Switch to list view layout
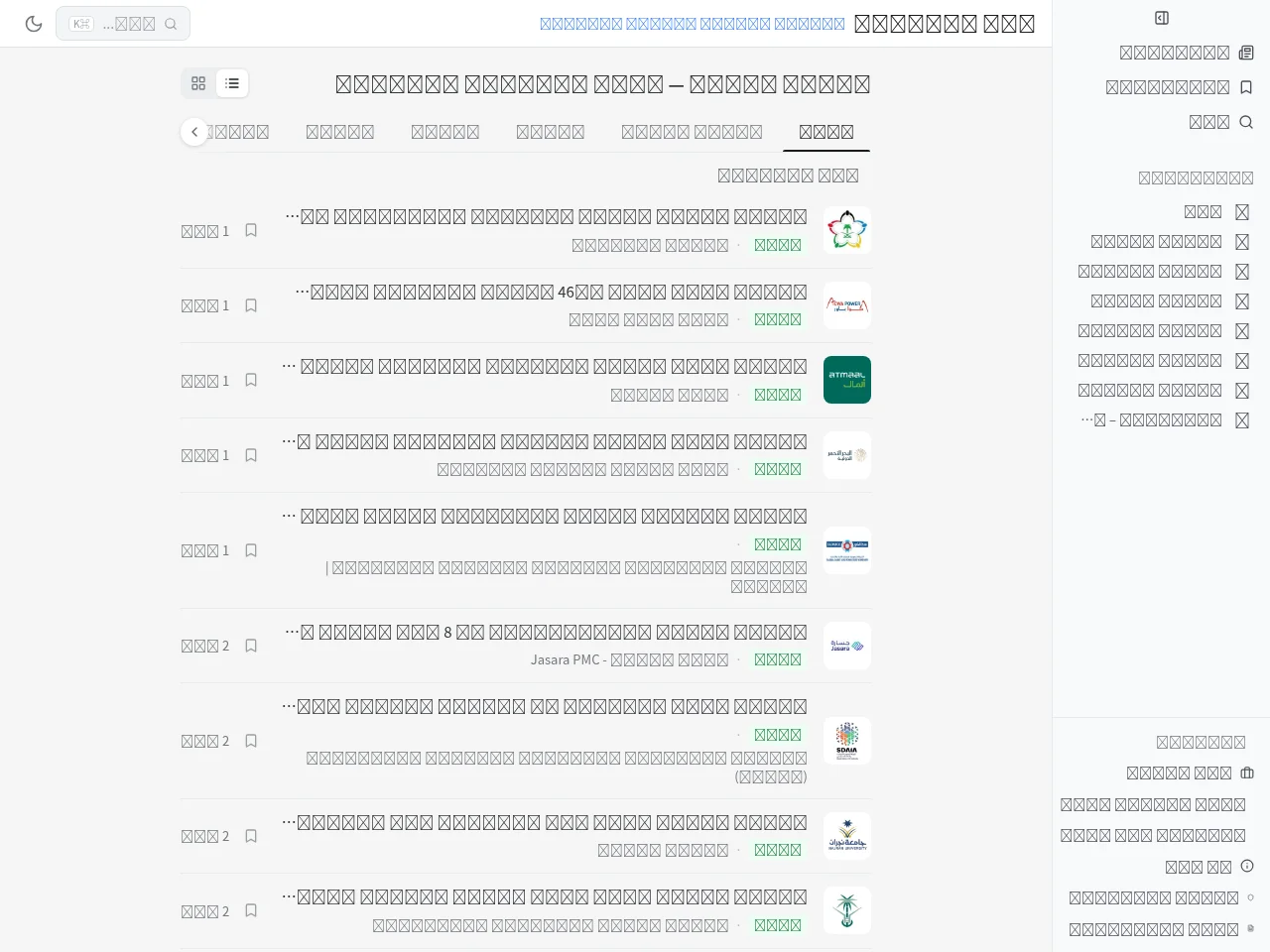 tap(232, 83)
